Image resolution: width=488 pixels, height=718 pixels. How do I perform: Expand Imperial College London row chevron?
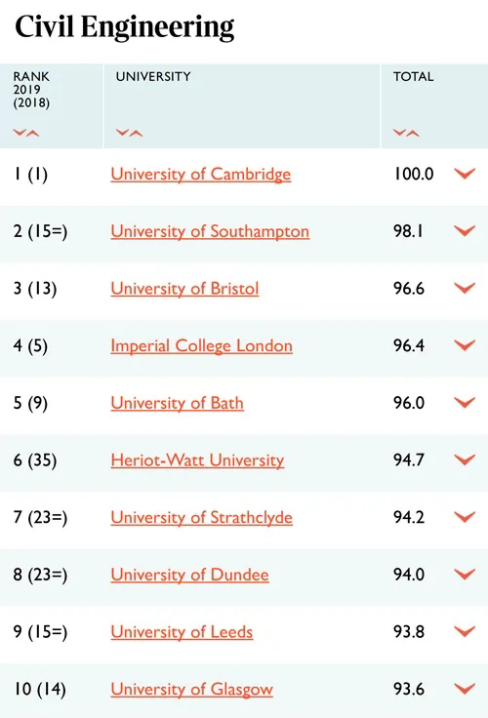[465, 345]
